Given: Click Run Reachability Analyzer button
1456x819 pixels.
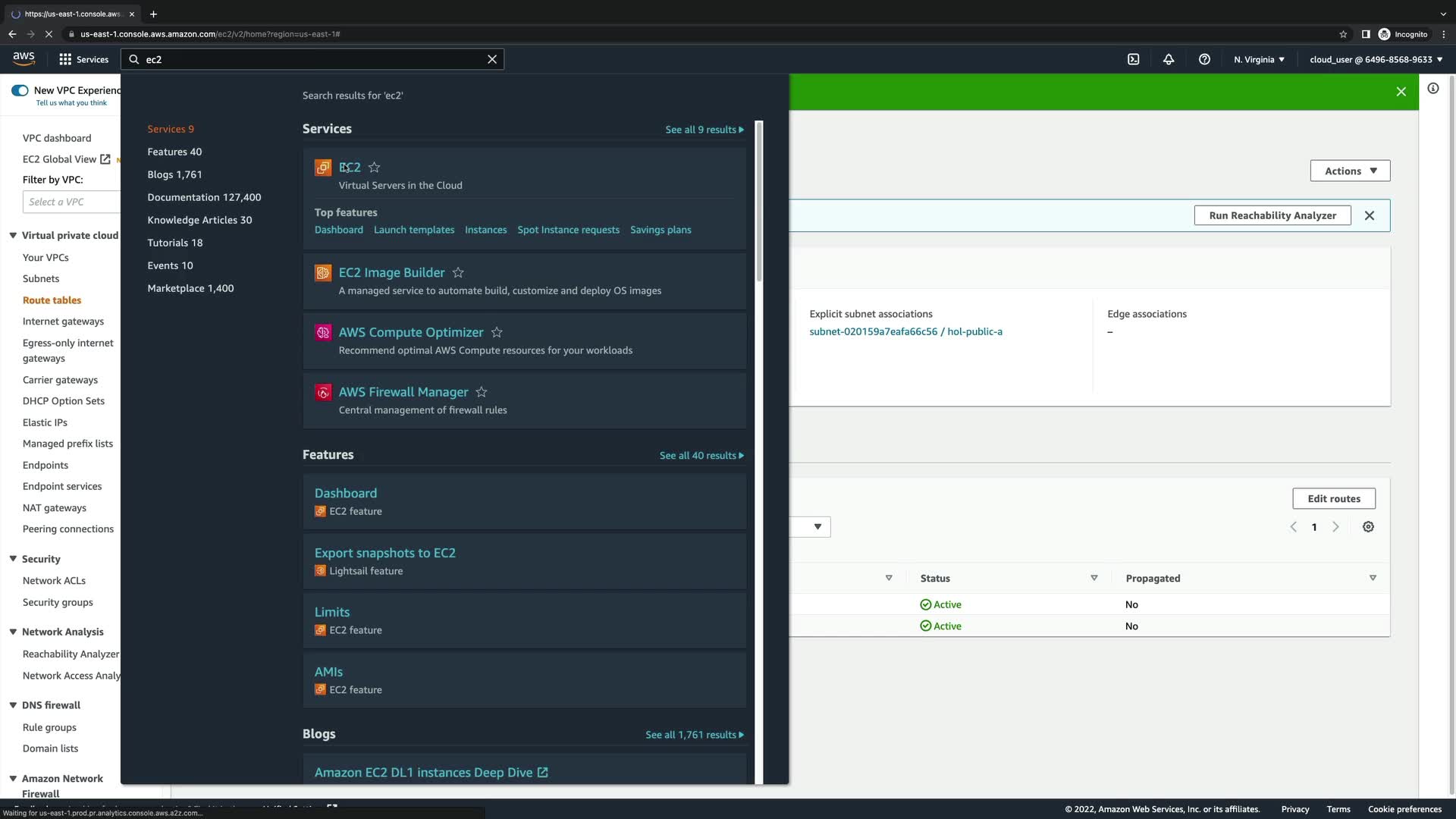Looking at the screenshot, I should point(1272,215).
